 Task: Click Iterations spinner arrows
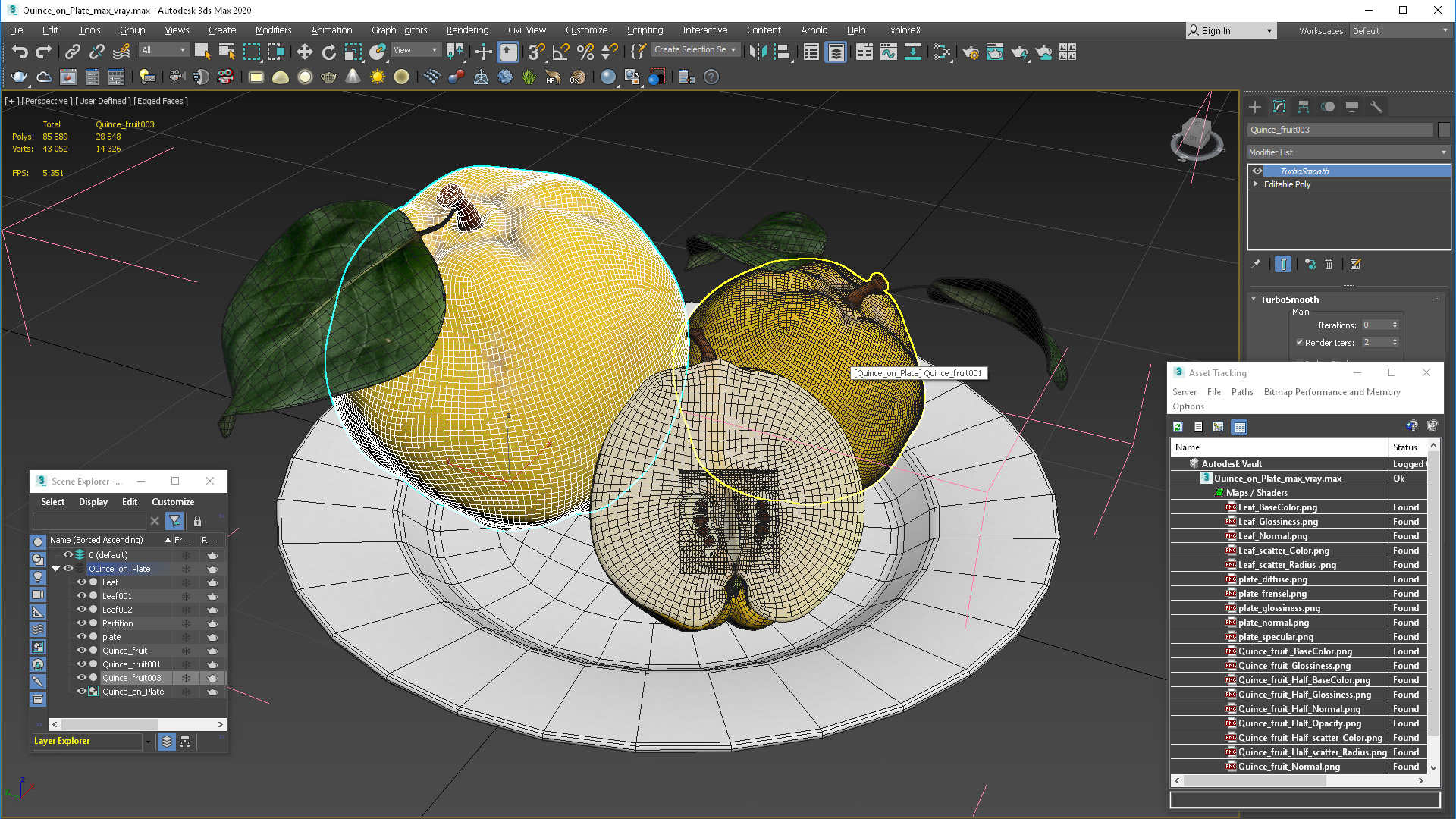click(1395, 325)
